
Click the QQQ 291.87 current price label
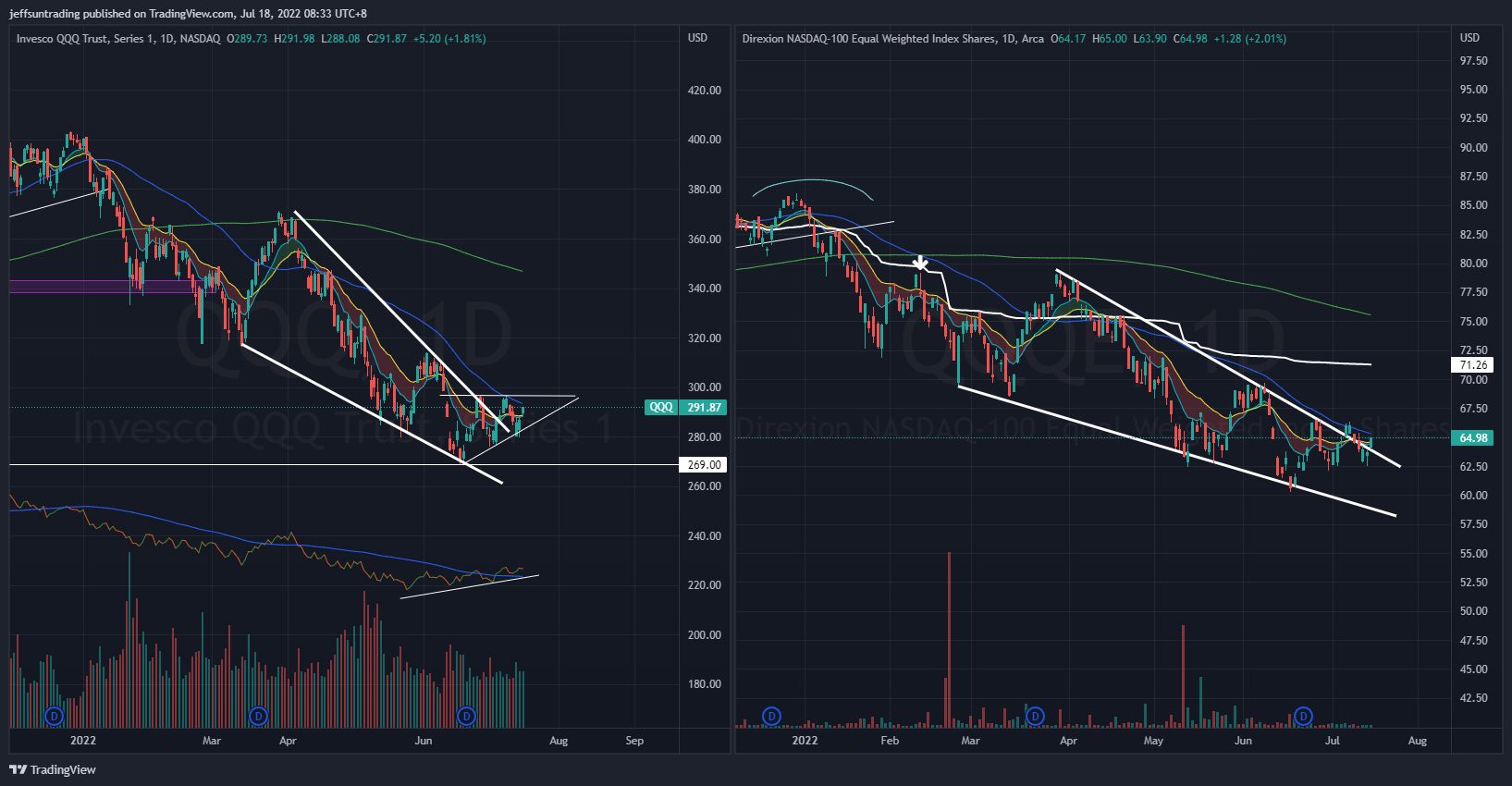tap(685, 407)
